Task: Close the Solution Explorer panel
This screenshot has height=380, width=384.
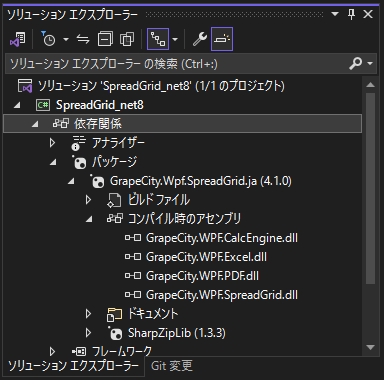Action: (368, 14)
